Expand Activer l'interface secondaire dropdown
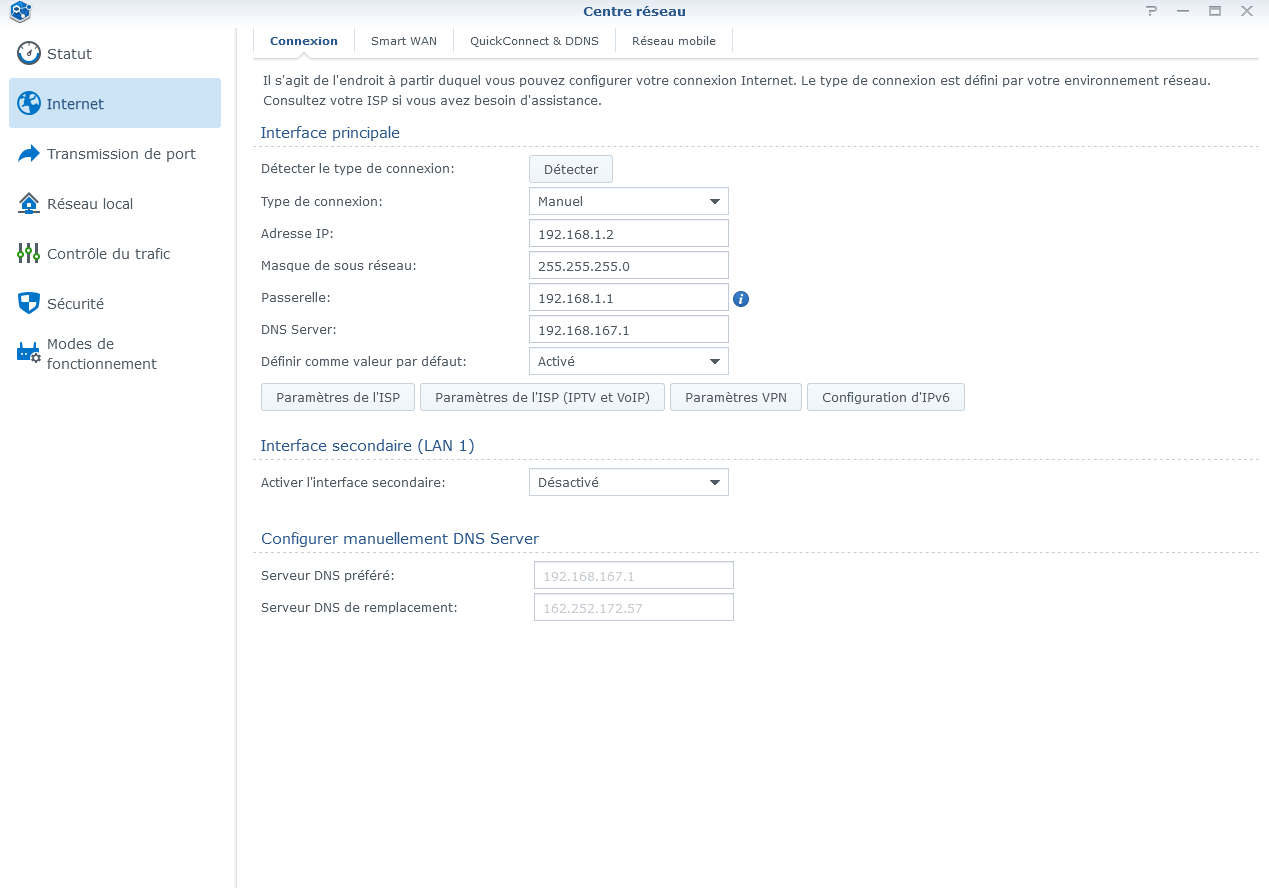Viewport: 1269px width, 888px height. click(x=629, y=482)
